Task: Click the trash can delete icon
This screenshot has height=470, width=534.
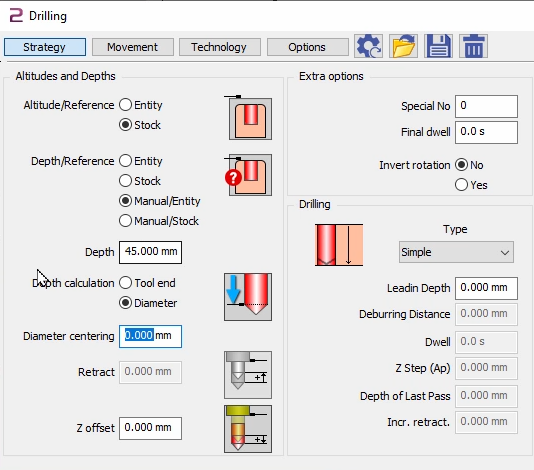Action: pyautogui.click(x=474, y=46)
